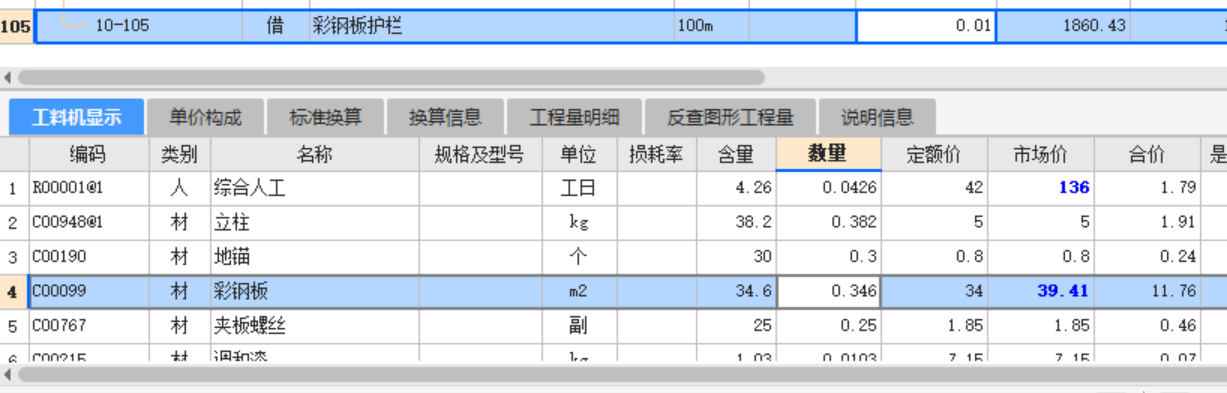The image size is (1227, 393).
Task: Click the upper scrollbar left arrow
Action: pos(8,77)
